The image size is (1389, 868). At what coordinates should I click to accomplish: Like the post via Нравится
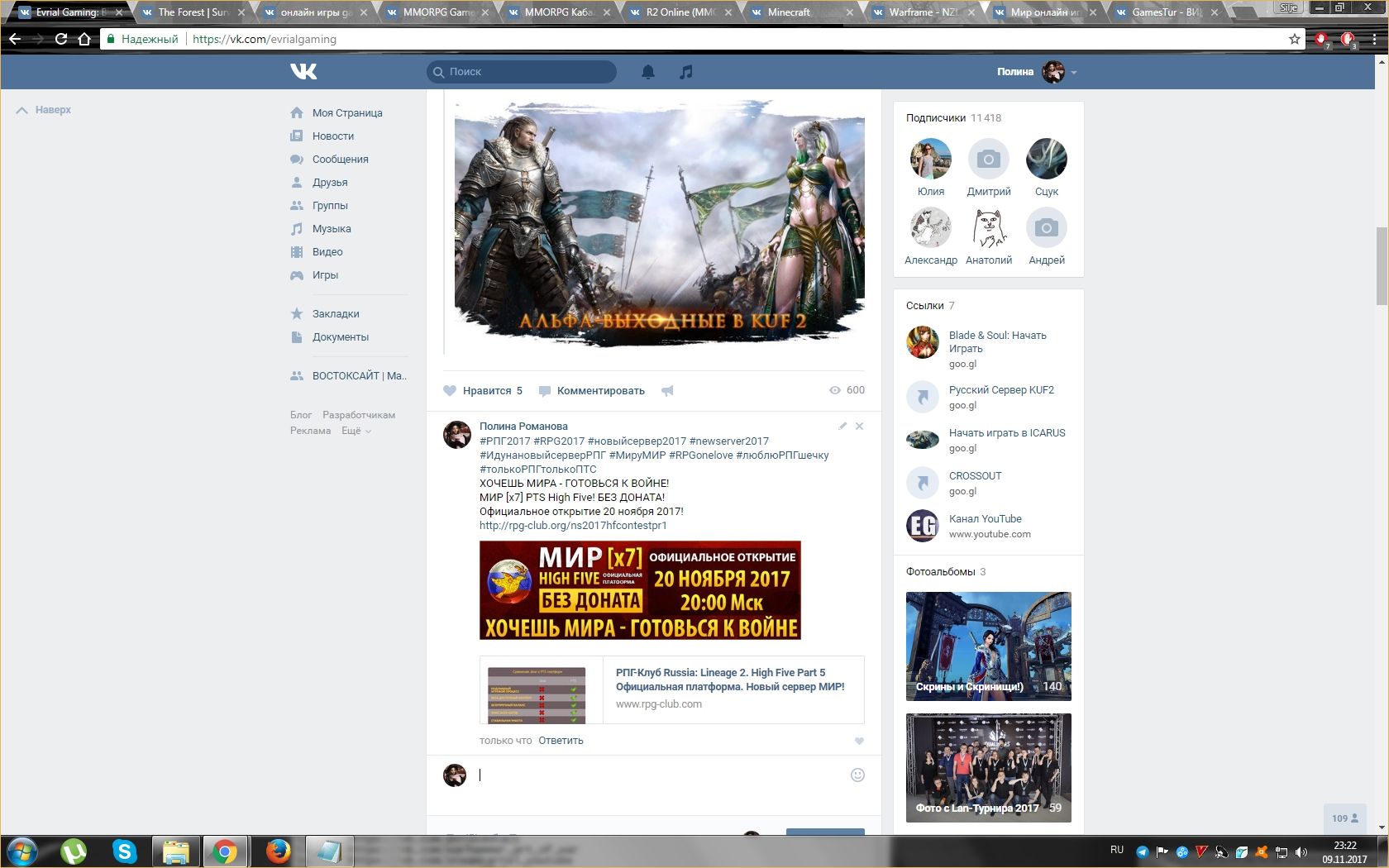click(483, 391)
